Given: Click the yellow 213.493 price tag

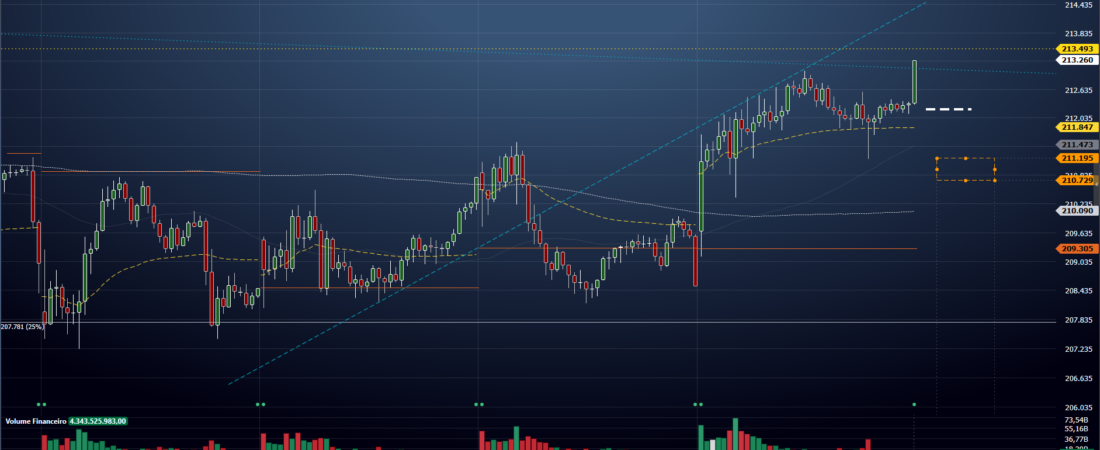Looking at the screenshot, I should (x=1078, y=48).
